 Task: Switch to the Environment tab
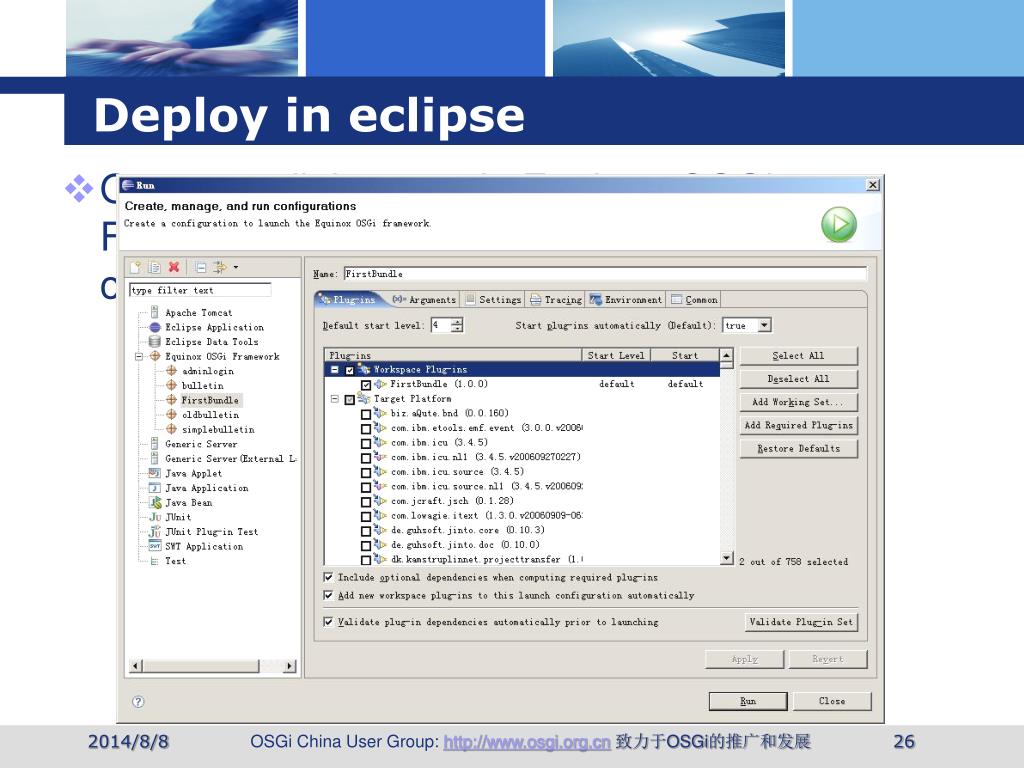[x=626, y=299]
